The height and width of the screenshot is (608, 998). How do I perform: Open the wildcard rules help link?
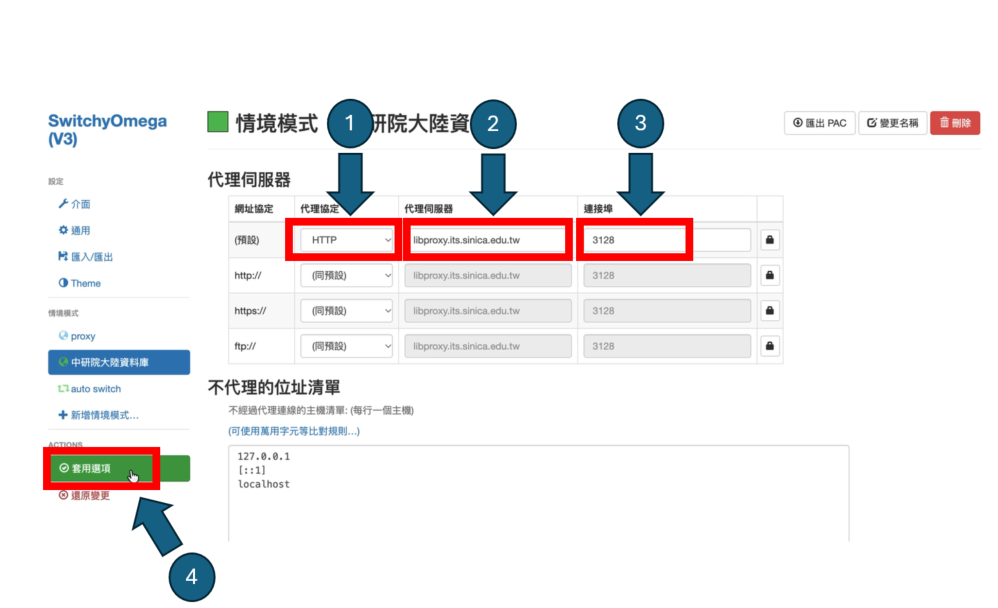[294, 431]
